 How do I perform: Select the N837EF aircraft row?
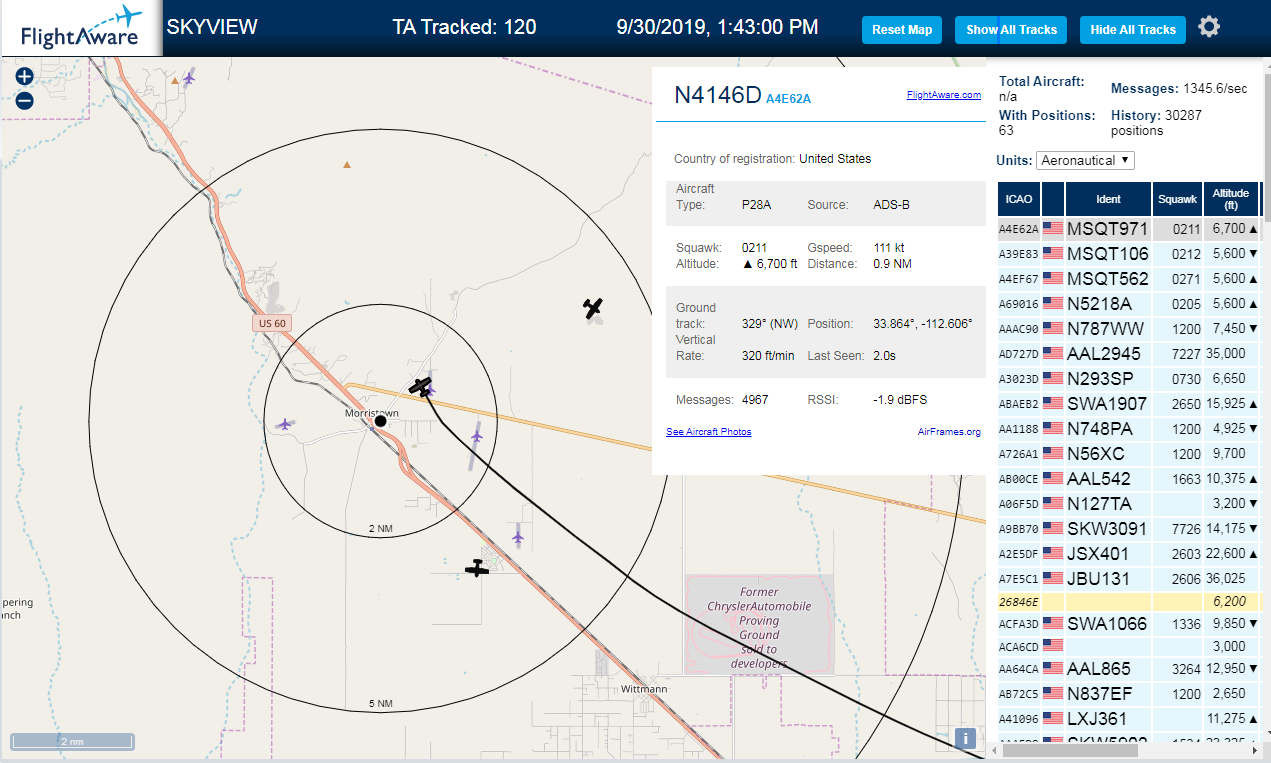[1129, 694]
